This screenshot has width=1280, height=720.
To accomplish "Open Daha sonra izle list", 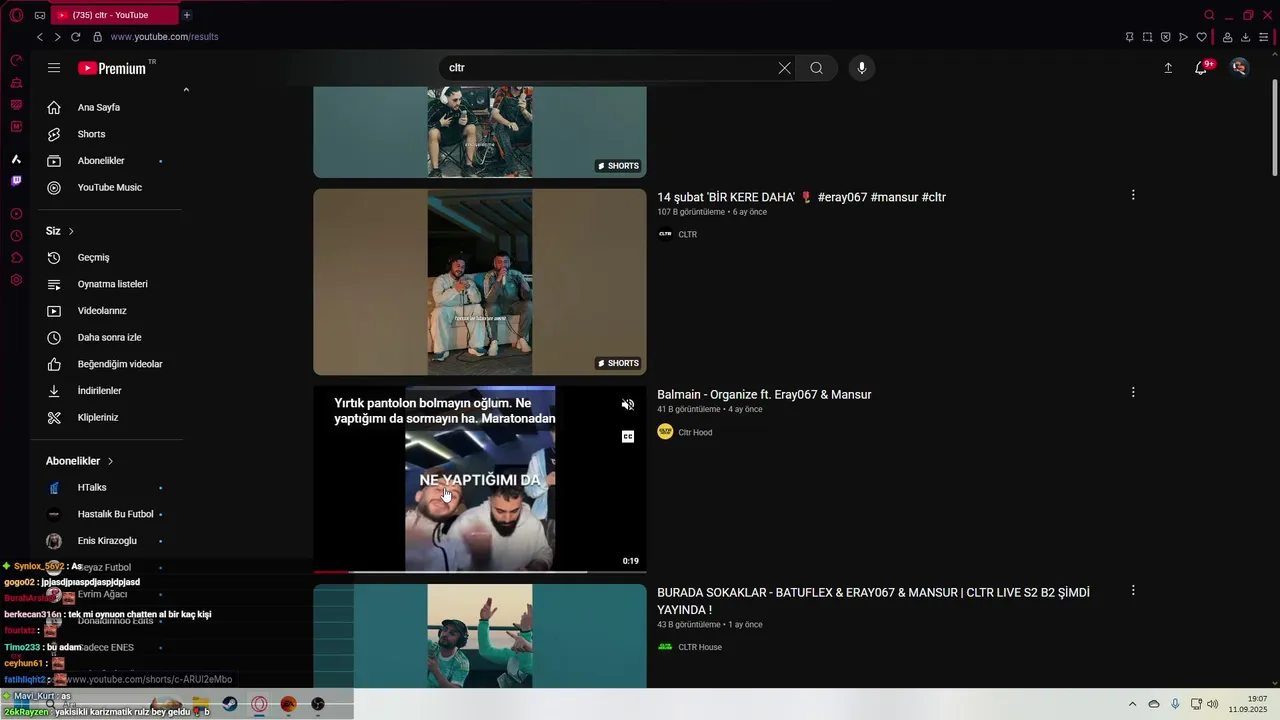I will 110,338.
